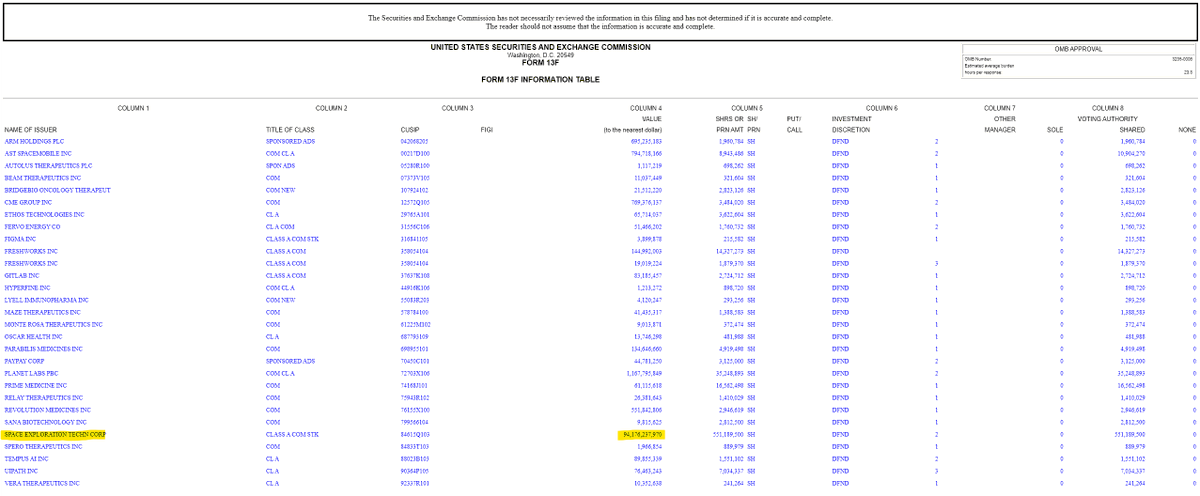This screenshot has height=496, width=1200.
Task: Click value 1,167,795,849 for Planet Labs
Action: (x=642, y=373)
